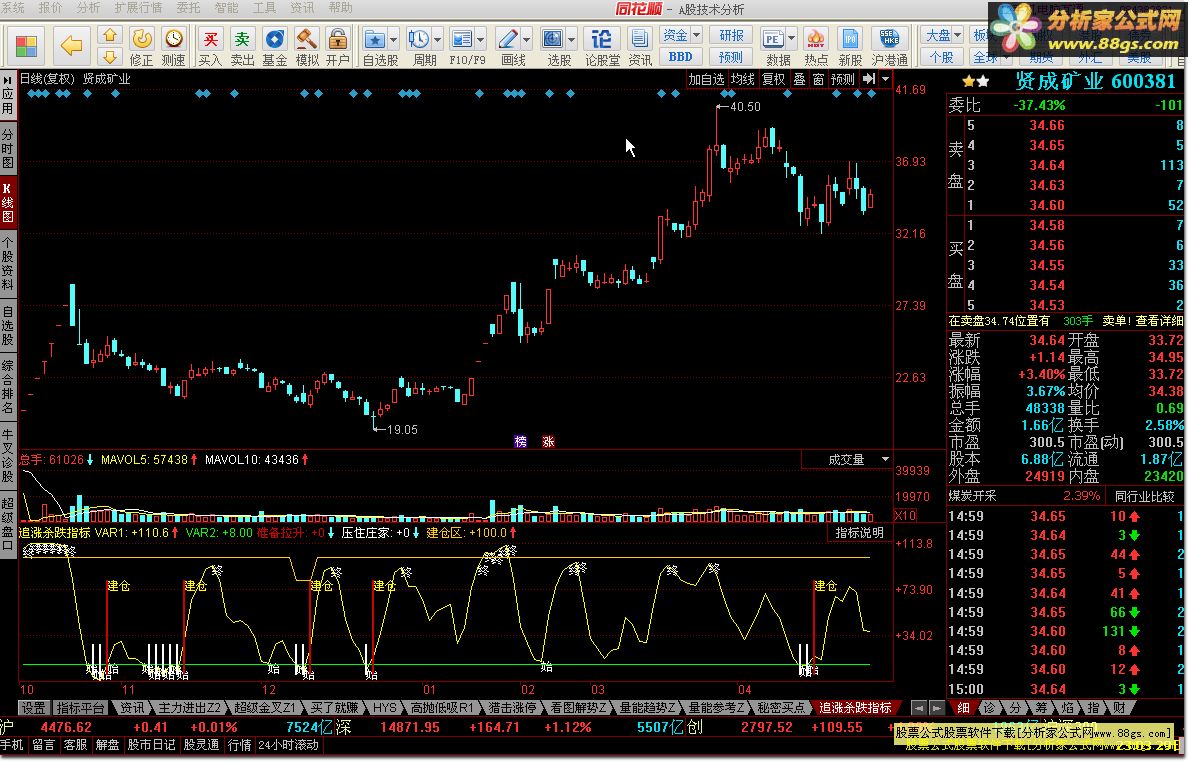Screen dimensions: 1190x762
Task: Click the small down arrow toolbar icon
Action: tap(110, 56)
